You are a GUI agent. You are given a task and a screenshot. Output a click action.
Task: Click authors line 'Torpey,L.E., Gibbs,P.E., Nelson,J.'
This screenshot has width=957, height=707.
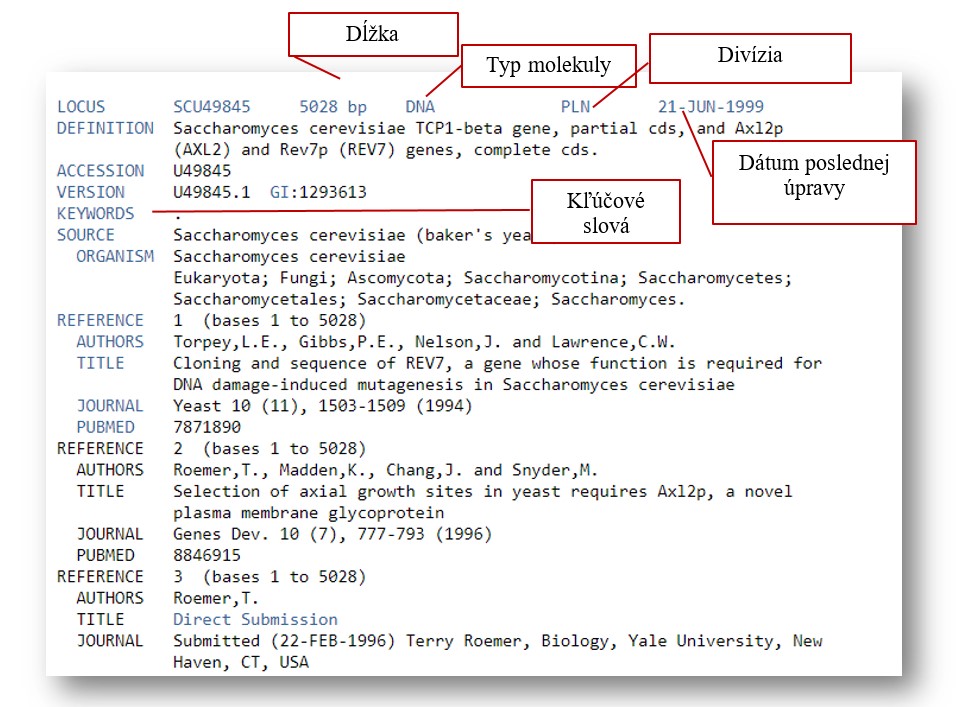[x=424, y=343]
